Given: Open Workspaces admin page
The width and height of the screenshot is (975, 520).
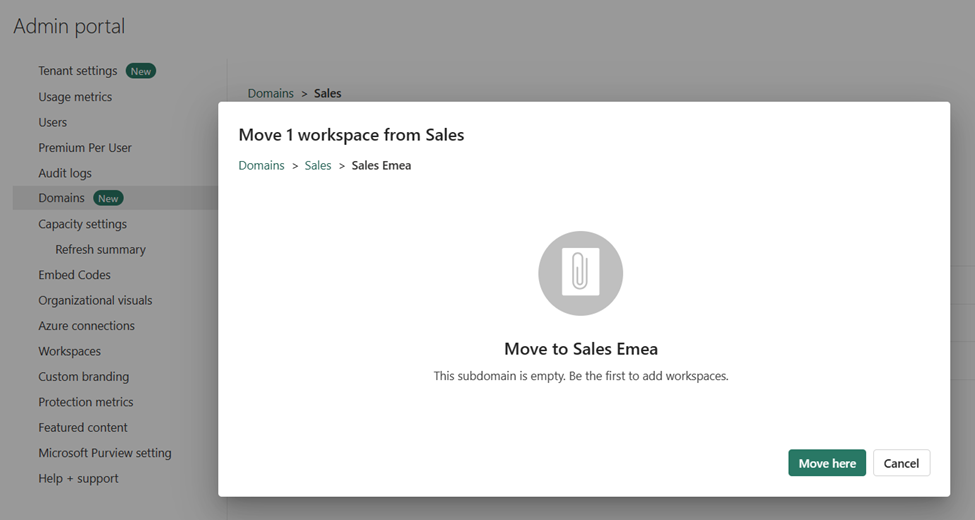Looking at the screenshot, I should pos(70,351).
